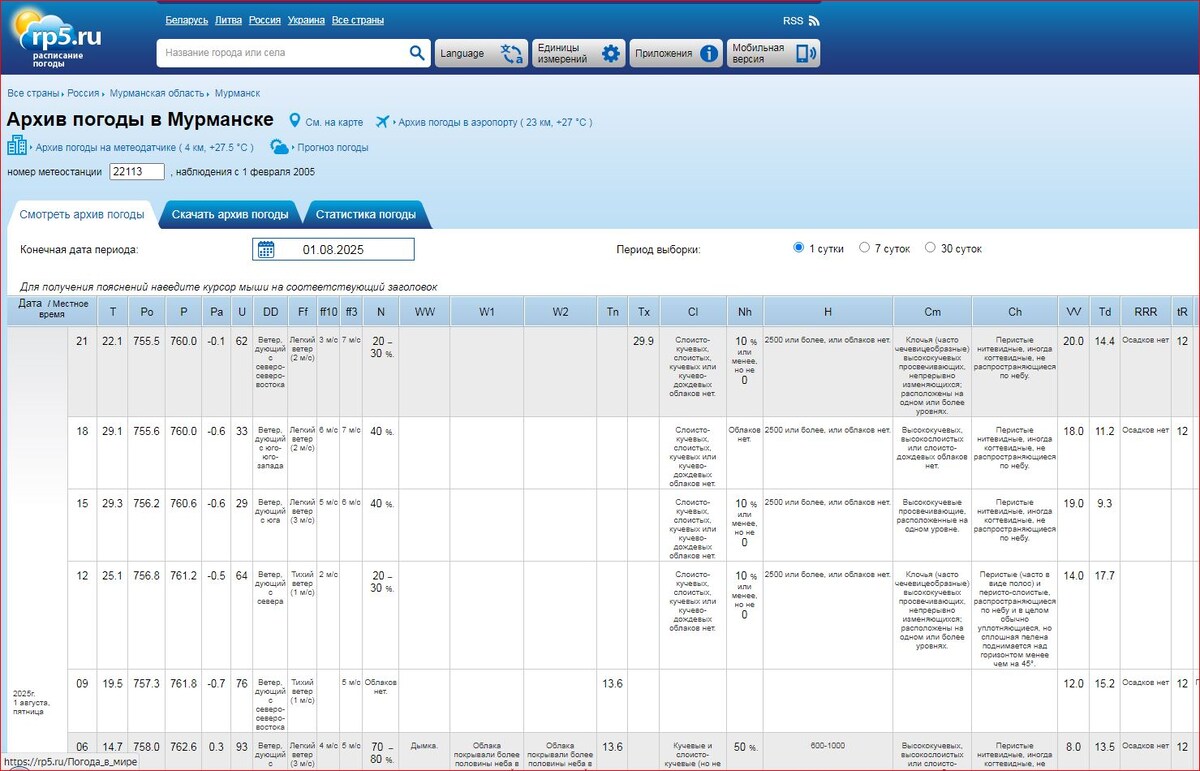Click pressure value 758.0 in row 06
The width and height of the screenshot is (1200, 771).
[x=147, y=746]
